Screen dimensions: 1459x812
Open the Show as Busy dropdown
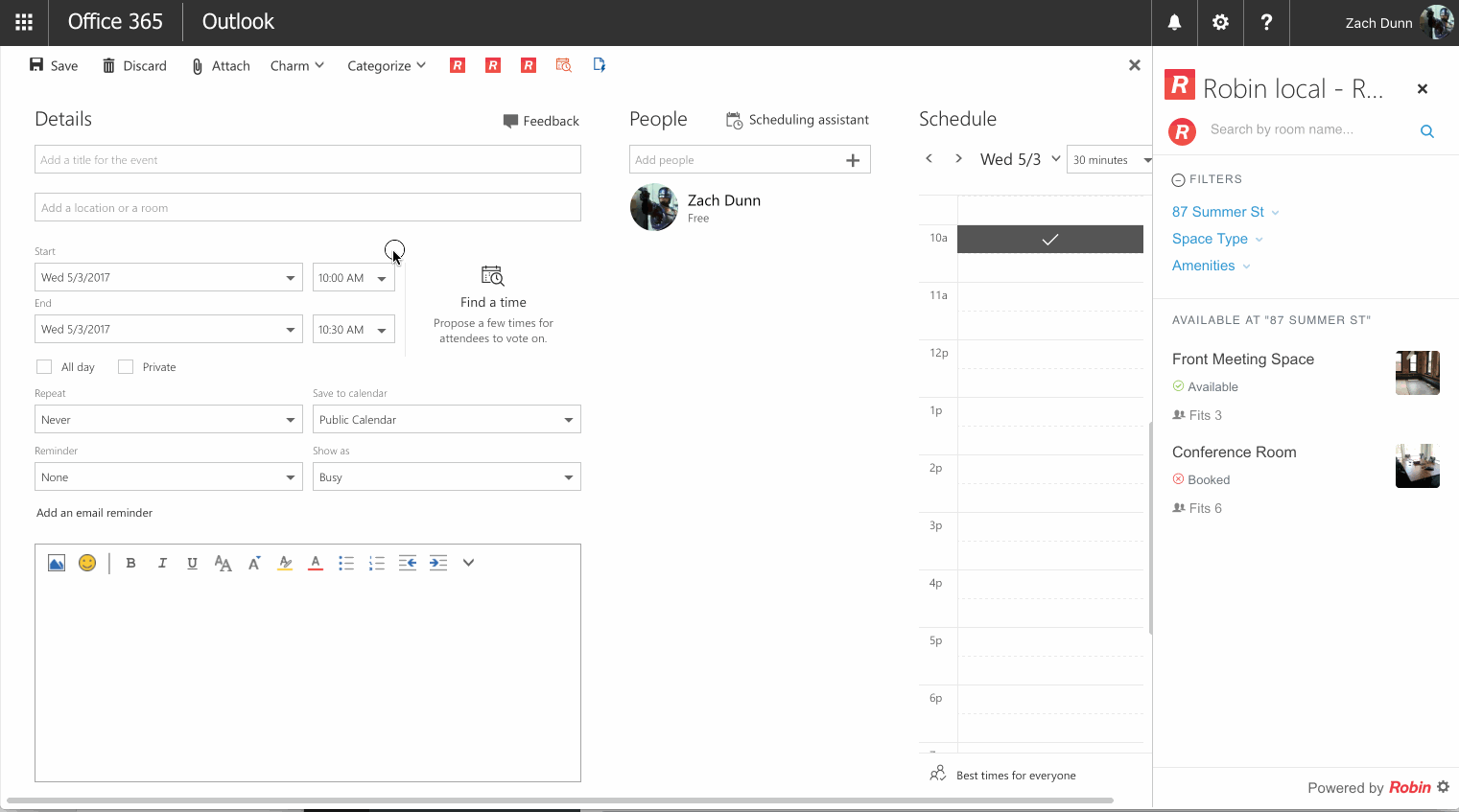point(447,476)
